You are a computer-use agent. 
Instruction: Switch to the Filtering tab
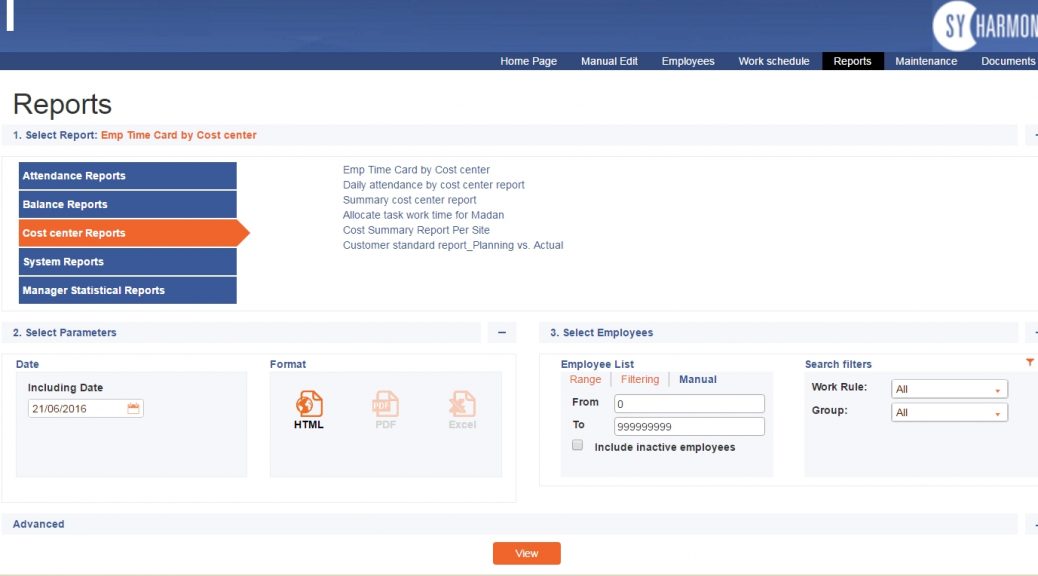click(640, 380)
